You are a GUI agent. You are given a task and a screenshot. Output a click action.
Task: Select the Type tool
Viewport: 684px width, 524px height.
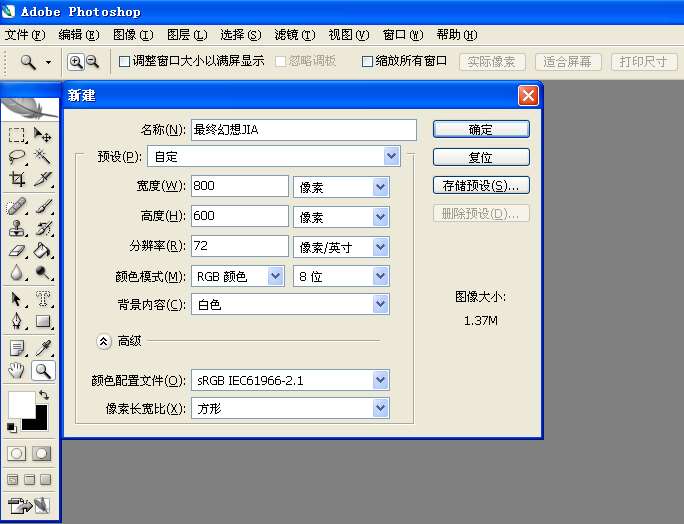(x=42, y=299)
